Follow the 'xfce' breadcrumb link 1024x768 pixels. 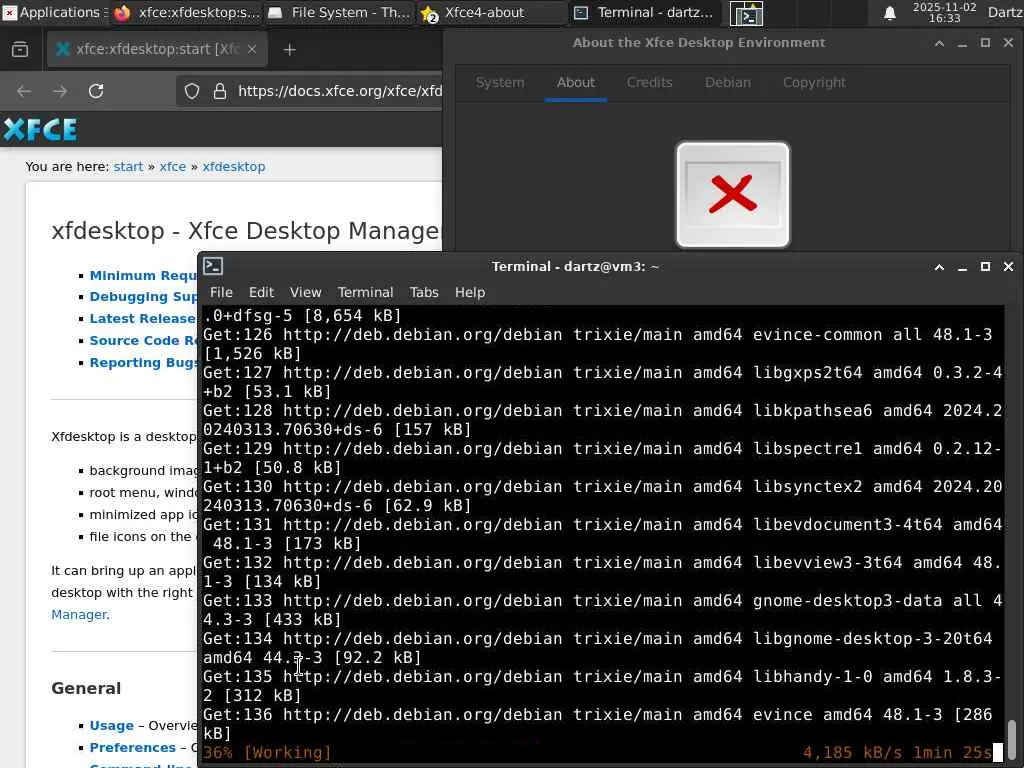pos(173,167)
